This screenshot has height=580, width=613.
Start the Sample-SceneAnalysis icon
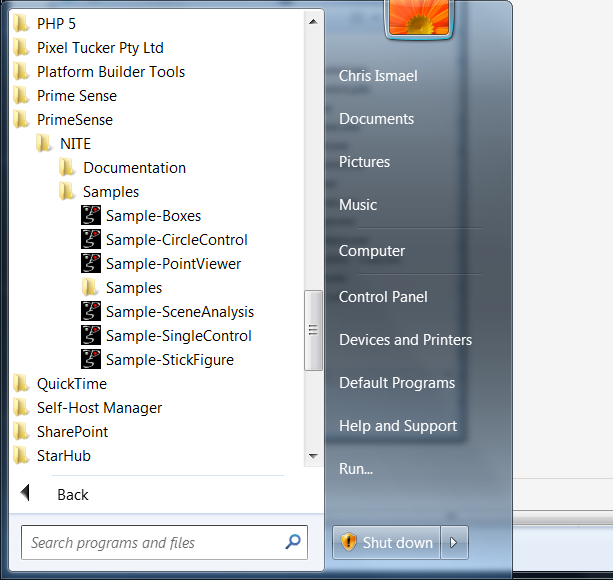click(91, 312)
